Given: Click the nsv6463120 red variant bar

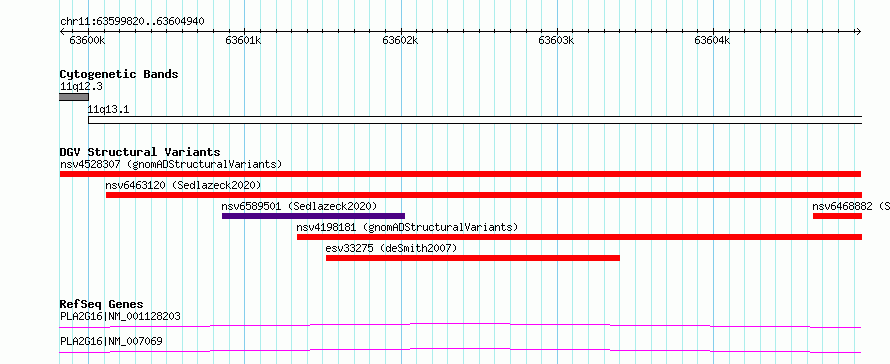Looking at the screenshot, I should click(x=484, y=195).
